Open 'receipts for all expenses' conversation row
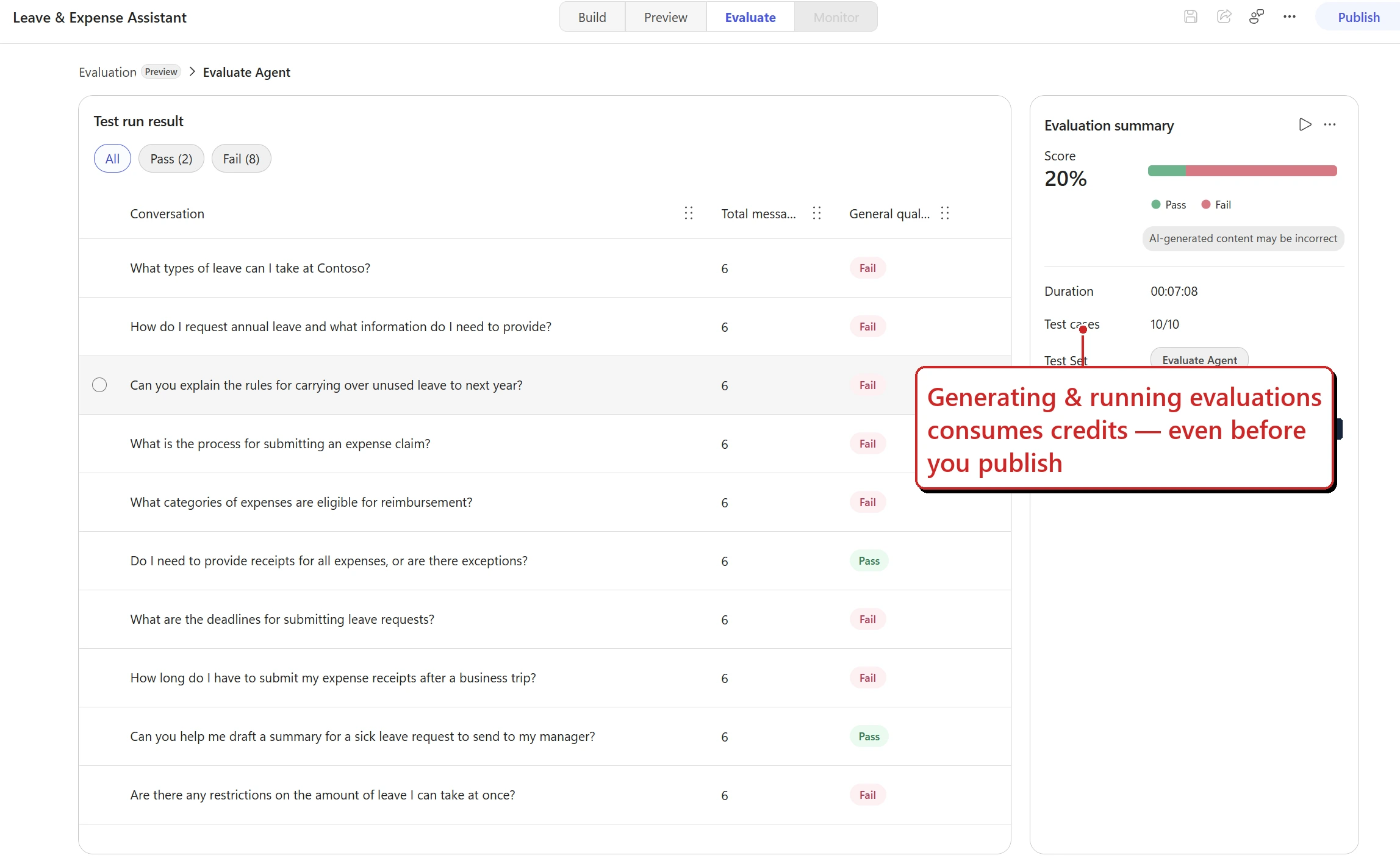Screen dimensions: 1400x858 [x=544, y=560]
